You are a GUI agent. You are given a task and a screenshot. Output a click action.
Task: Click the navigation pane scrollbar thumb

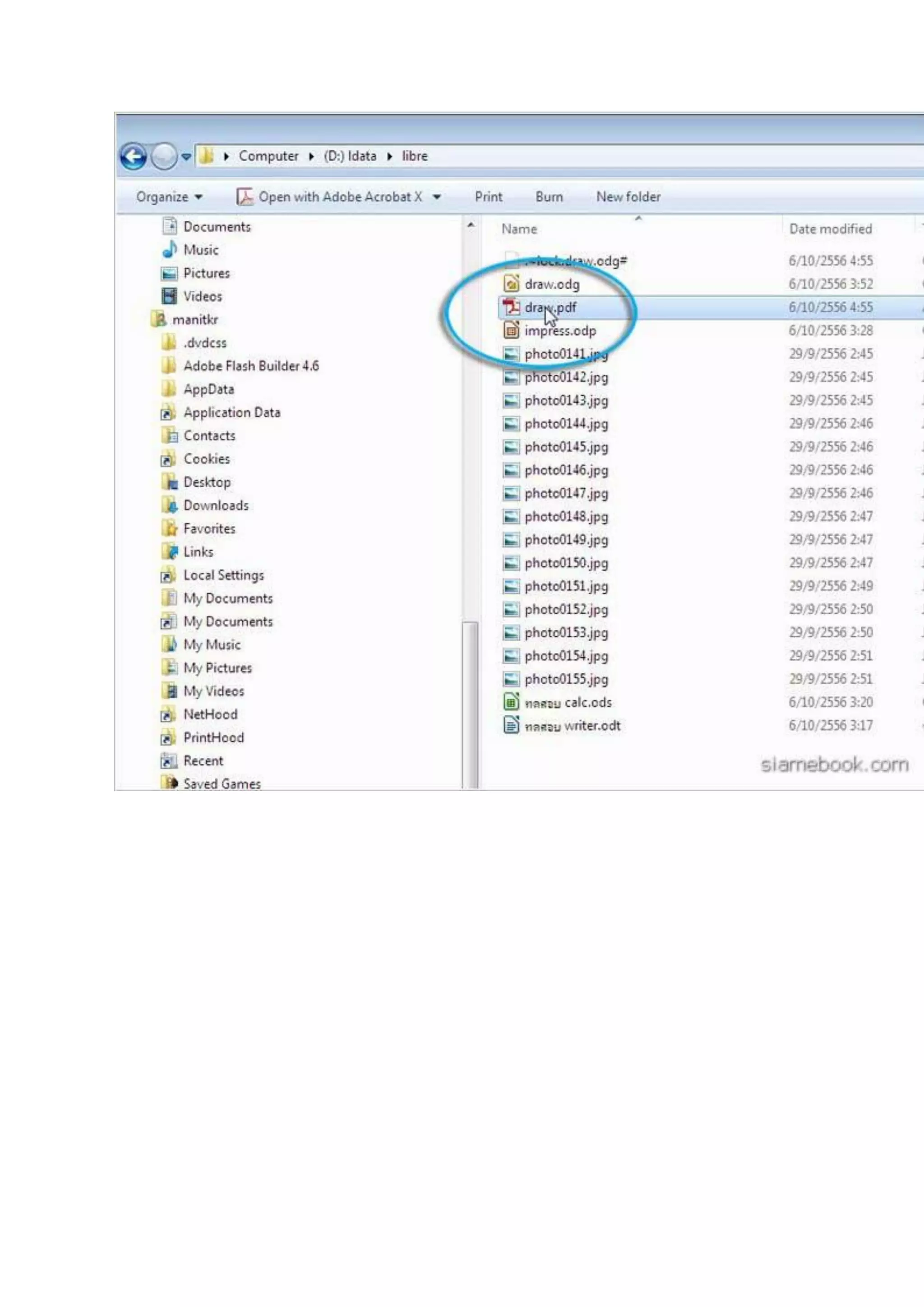[470, 705]
